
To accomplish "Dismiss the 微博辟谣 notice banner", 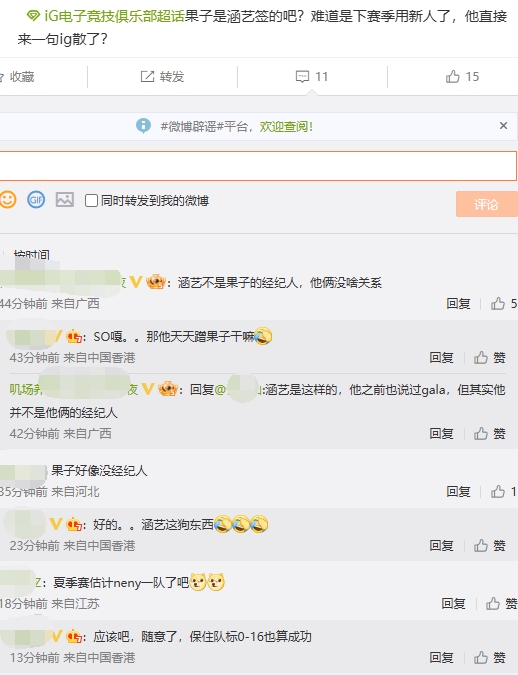I will click(x=503, y=126).
